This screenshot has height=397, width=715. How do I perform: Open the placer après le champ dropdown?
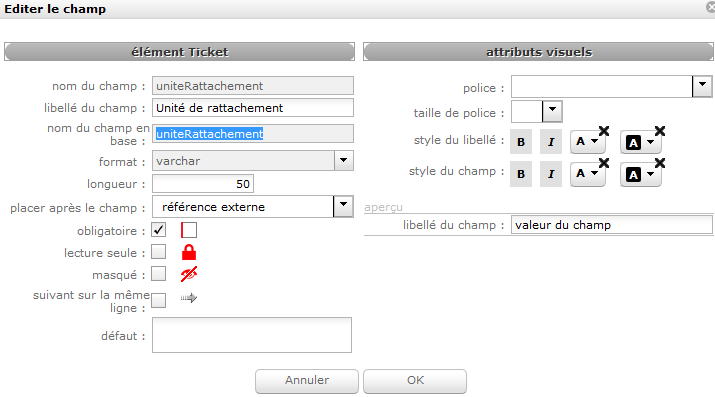point(343,206)
